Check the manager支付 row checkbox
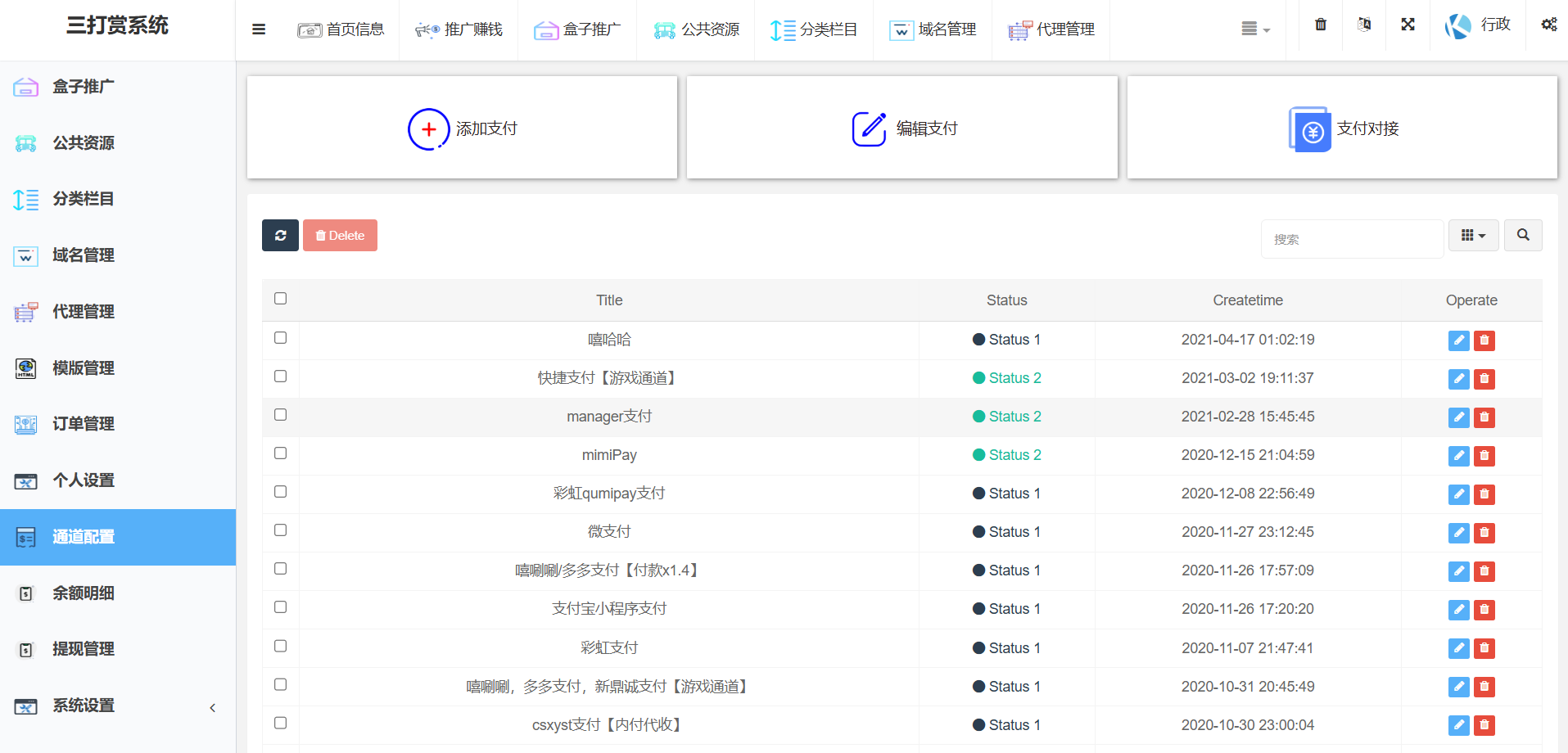 [281, 415]
